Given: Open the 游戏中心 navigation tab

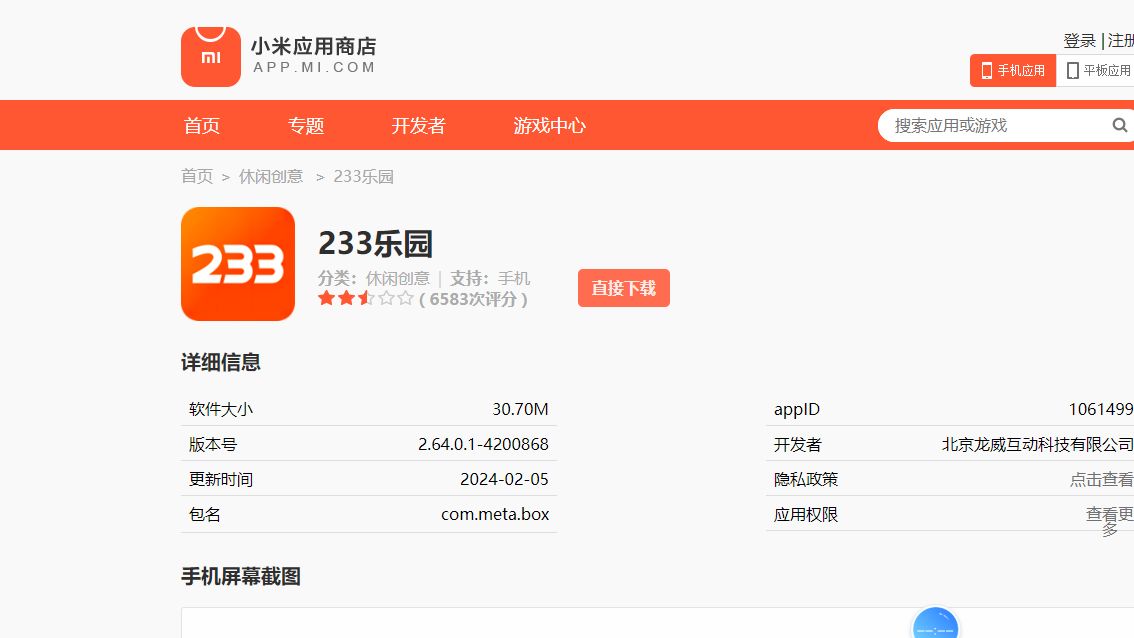Looking at the screenshot, I should pos(550,125).
